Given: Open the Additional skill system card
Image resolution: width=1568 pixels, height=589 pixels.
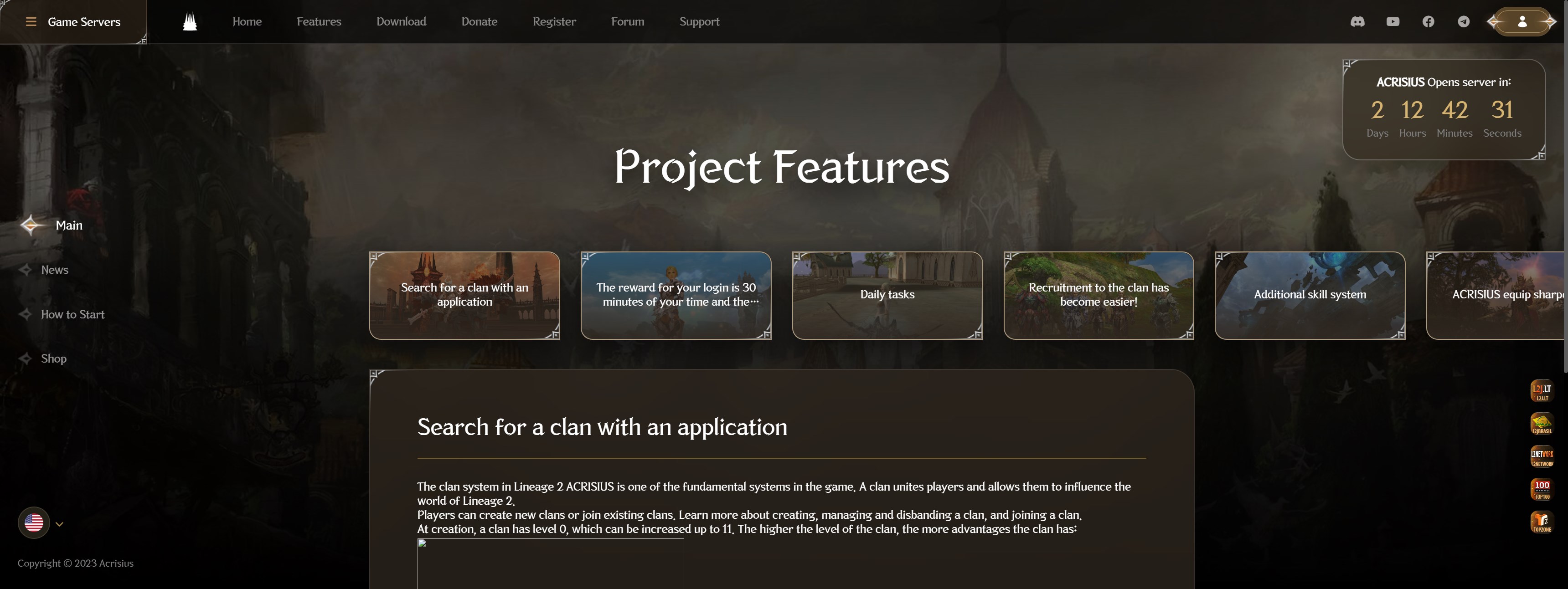Looking at the screenshot, I should (x=1310, y=295).
